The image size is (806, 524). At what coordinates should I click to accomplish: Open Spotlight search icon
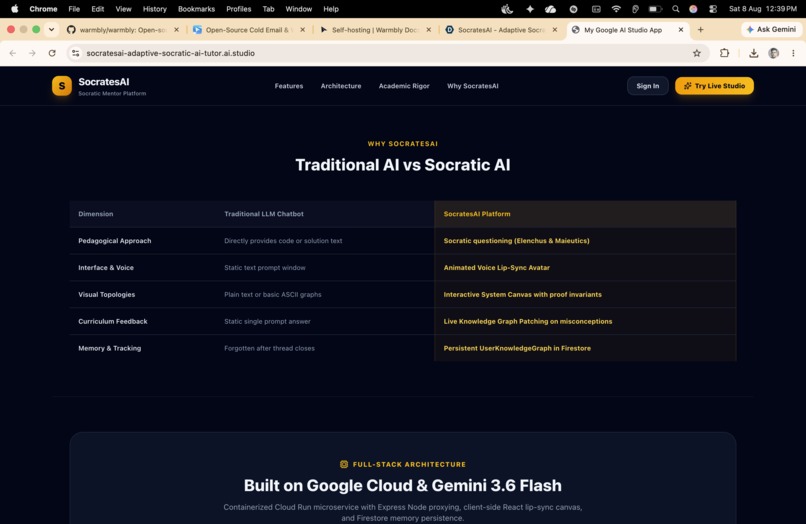pyautogui.click(x=675, y=9)
